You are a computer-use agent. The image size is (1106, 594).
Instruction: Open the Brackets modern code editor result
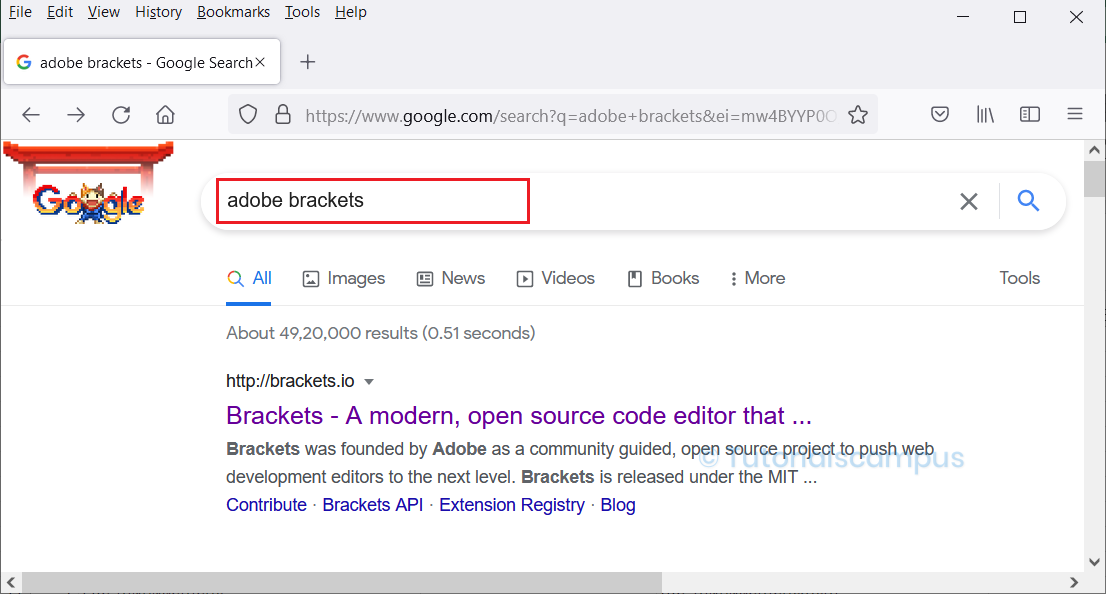(x=518, y=416)
